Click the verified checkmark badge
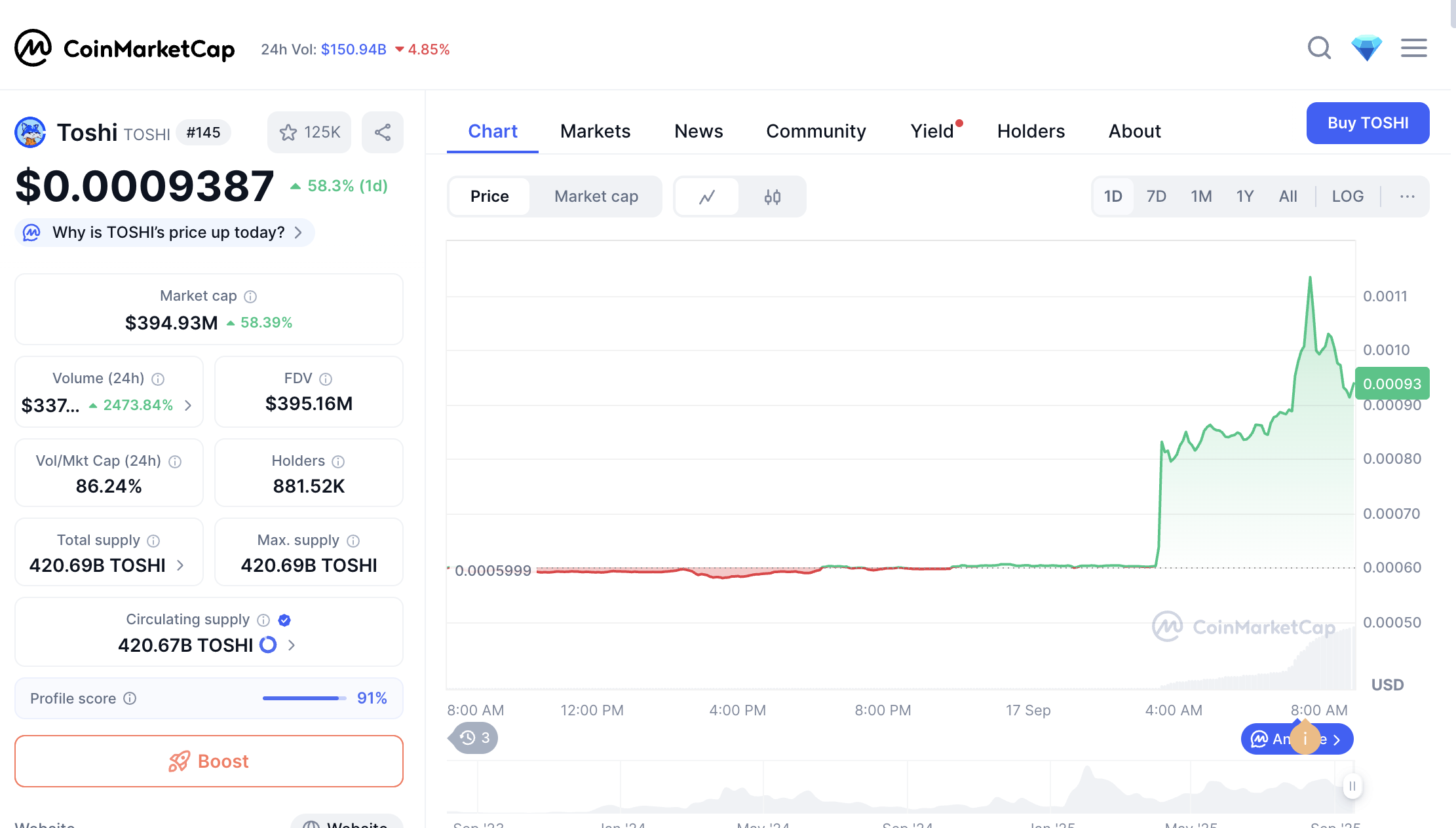The height and width of the screenshot is (828, 1456). 284,620
